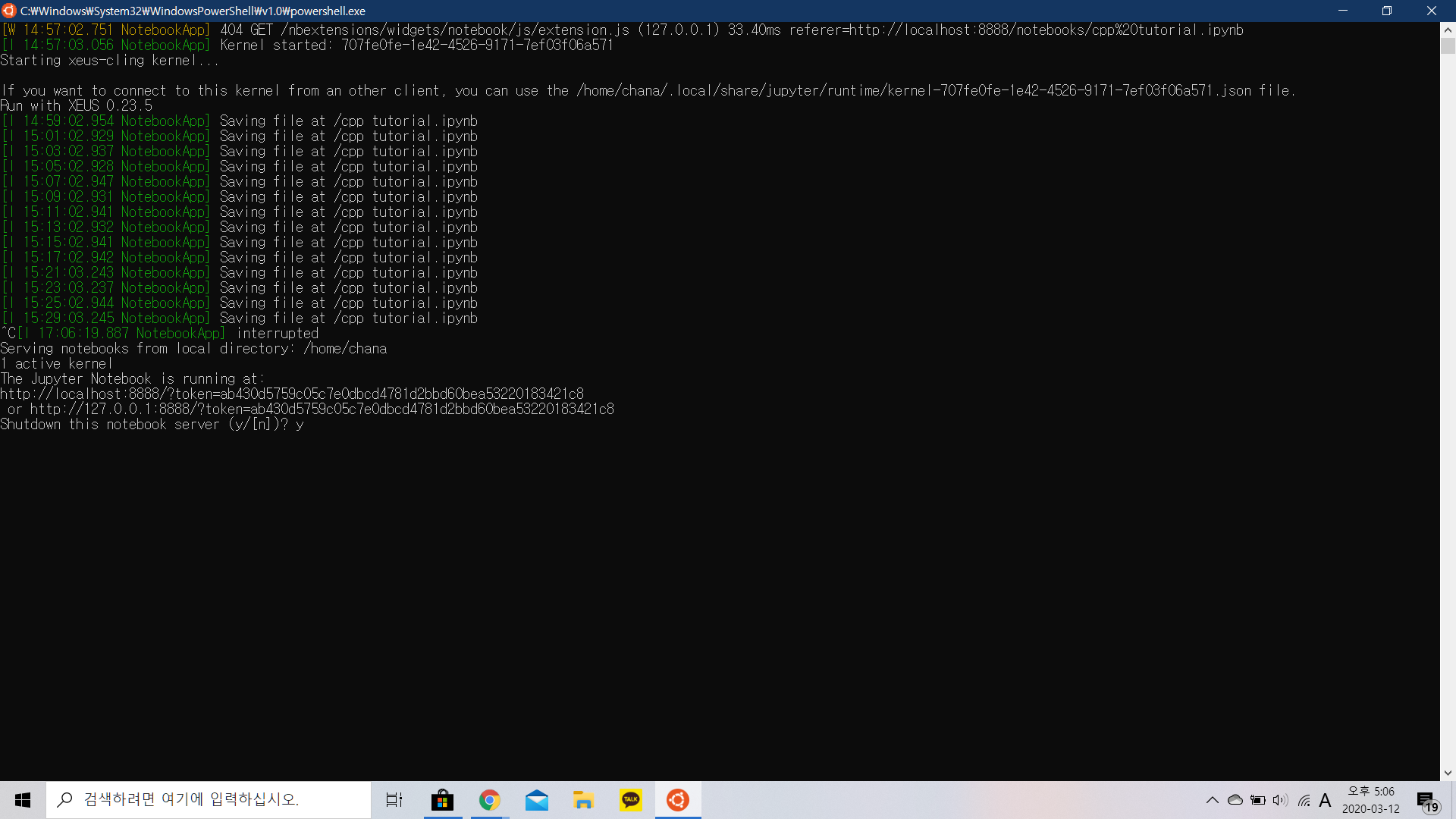
Task: Select the Ubuntu terminal taskbar icon
Action: [678, 800]
